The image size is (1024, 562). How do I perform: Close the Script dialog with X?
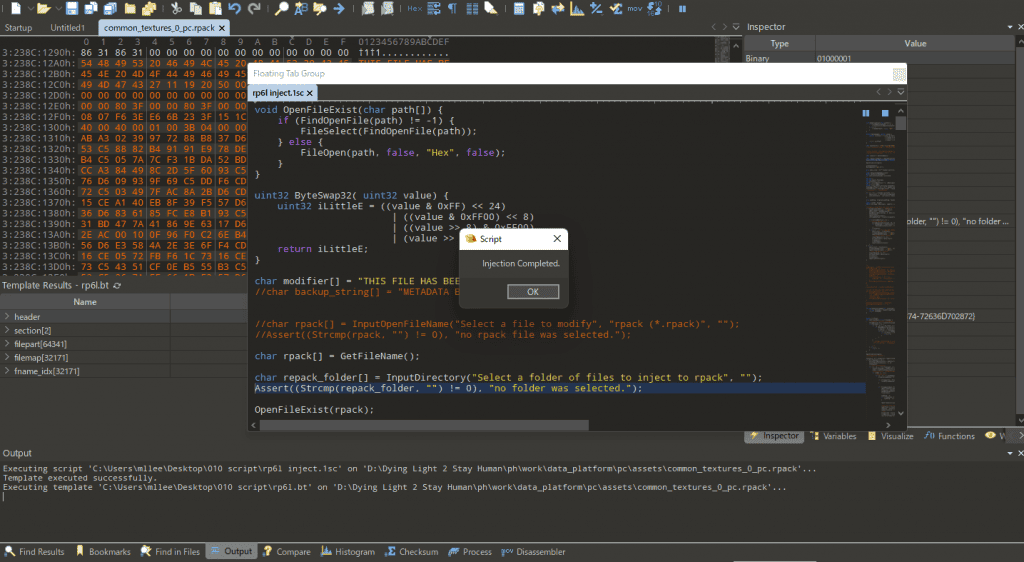(x=557, y=239)
